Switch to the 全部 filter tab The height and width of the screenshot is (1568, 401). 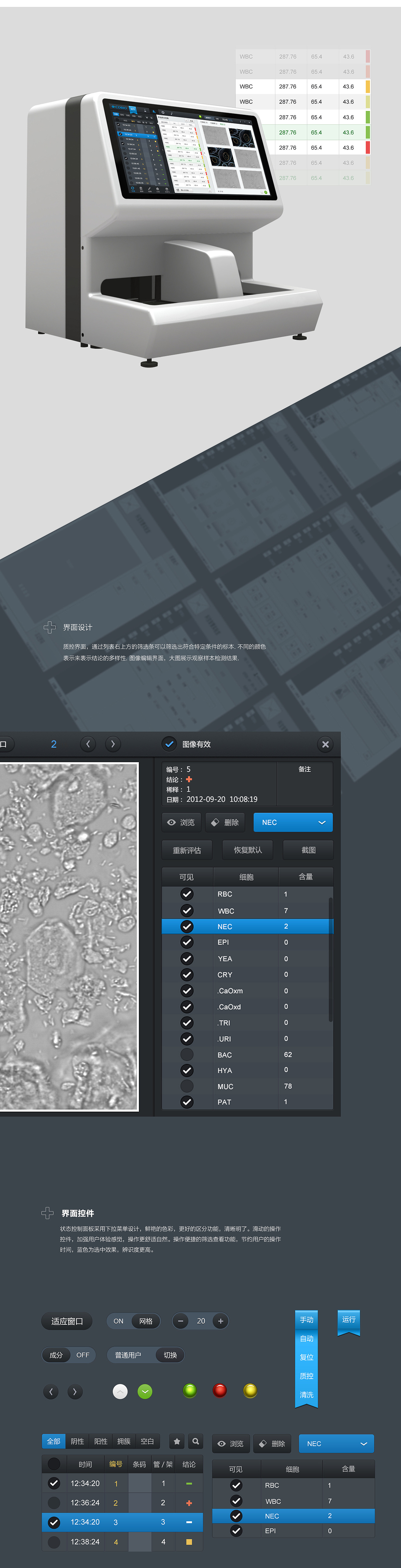point(54,1441)
